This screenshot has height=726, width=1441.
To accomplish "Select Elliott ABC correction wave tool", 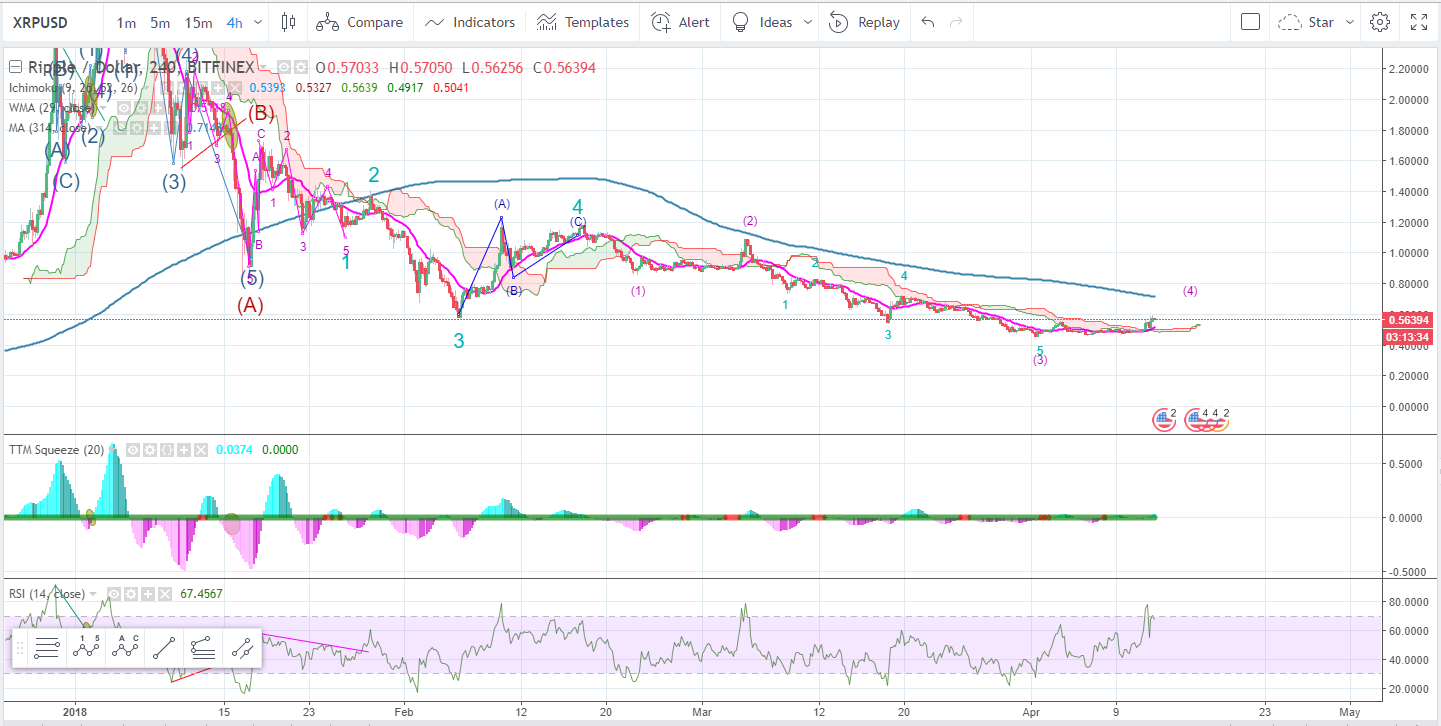I will [126, 648].
